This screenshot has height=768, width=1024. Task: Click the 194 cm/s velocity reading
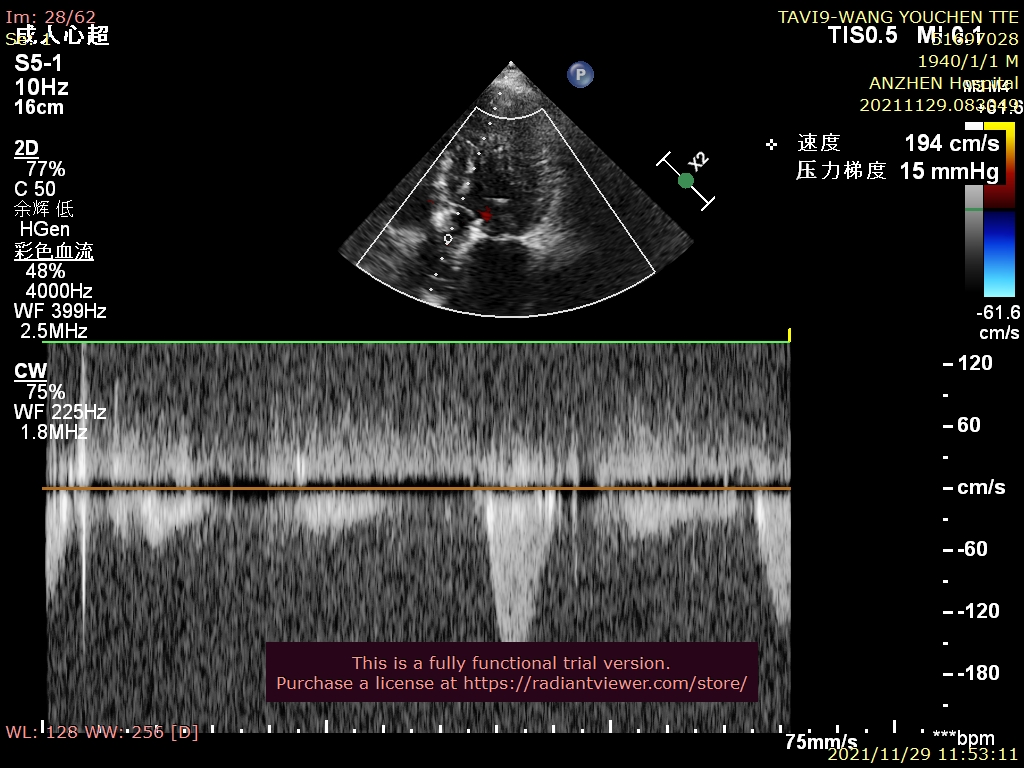951,143
